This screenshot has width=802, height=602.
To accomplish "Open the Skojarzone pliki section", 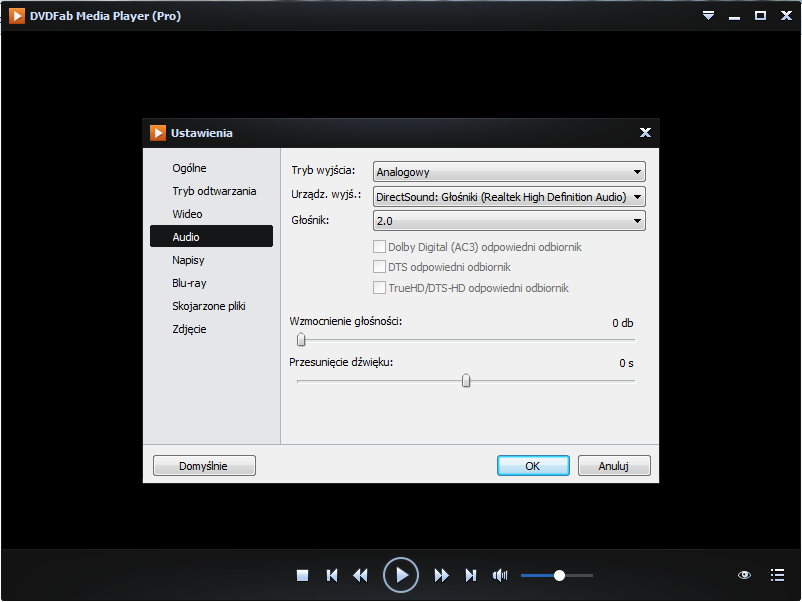I will pos(211,306).
